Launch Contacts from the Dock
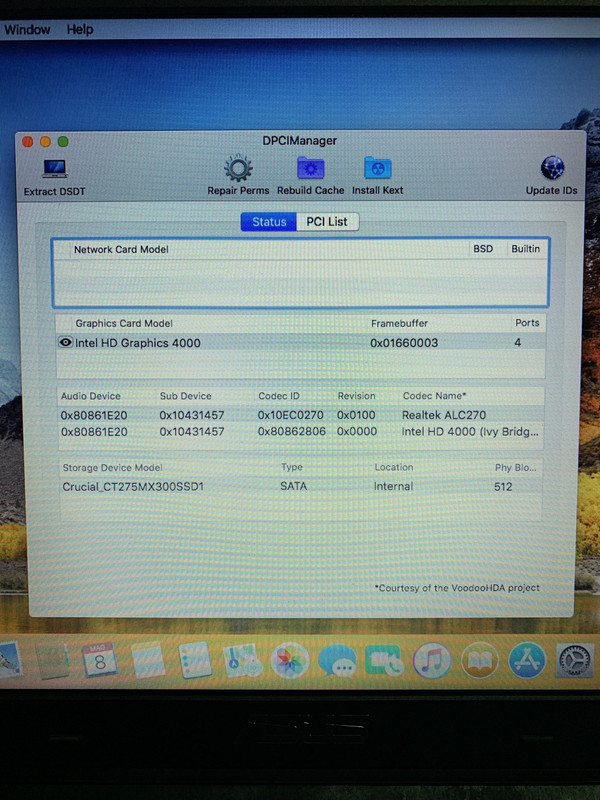The image size is (600, 800). pos(52,661)
